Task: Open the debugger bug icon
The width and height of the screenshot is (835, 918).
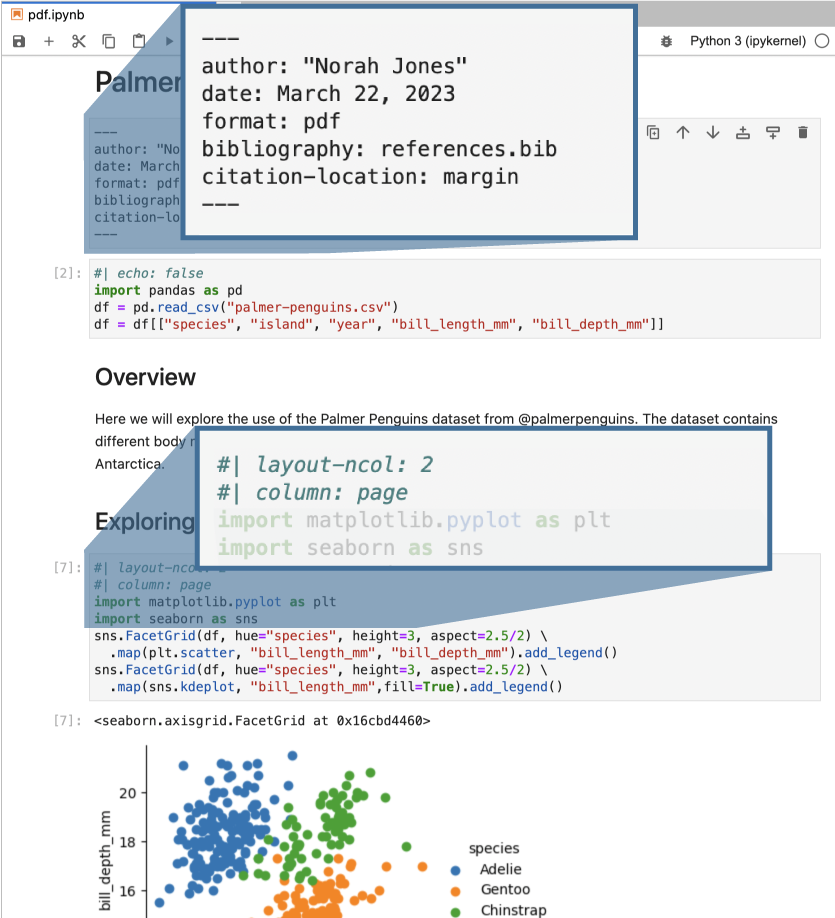Action: (666, 41)
